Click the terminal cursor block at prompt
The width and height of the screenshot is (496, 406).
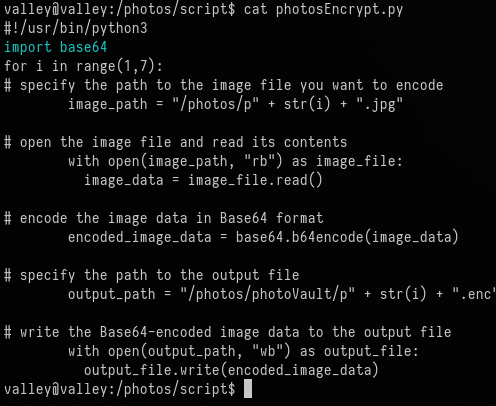[248, 389]
